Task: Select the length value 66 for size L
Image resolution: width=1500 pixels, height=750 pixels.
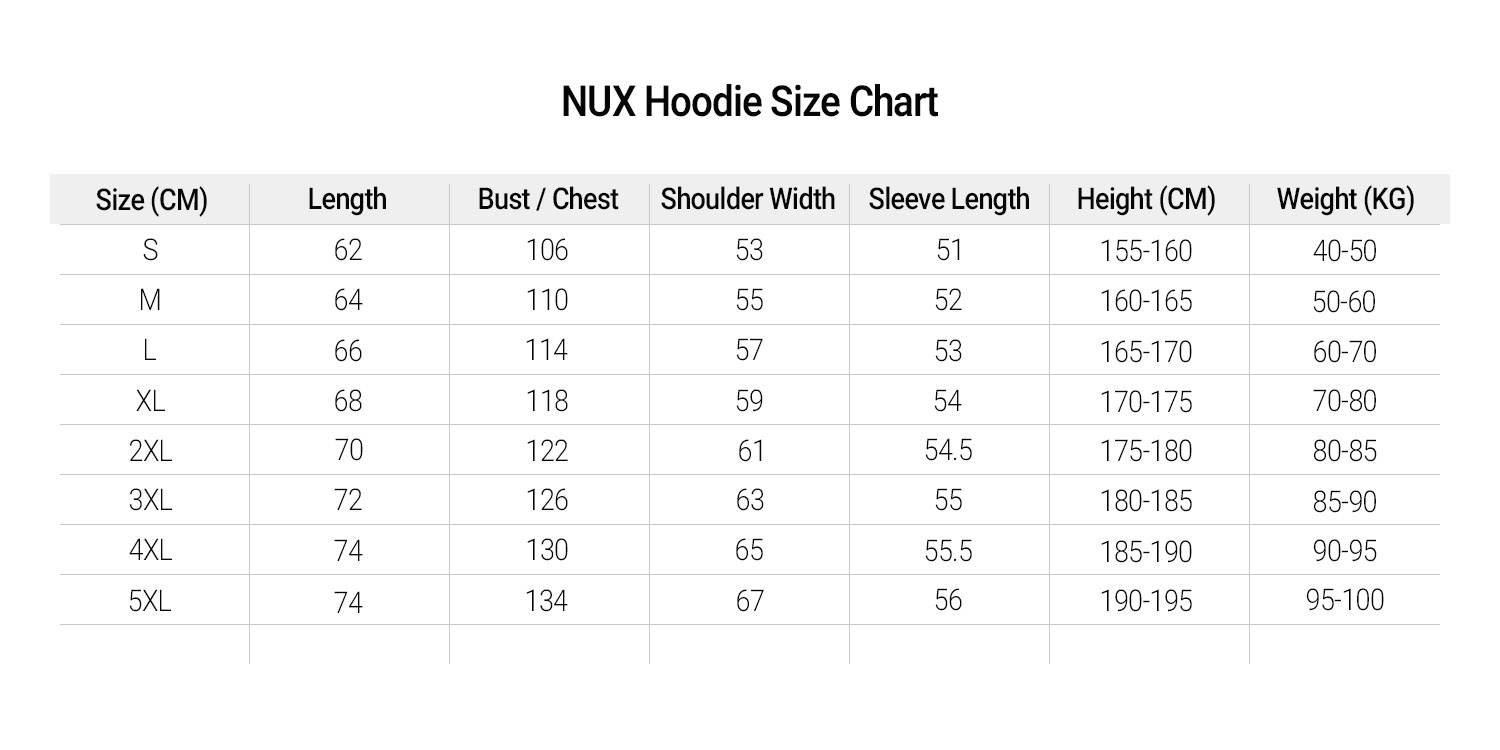Action: coord(348,351)
